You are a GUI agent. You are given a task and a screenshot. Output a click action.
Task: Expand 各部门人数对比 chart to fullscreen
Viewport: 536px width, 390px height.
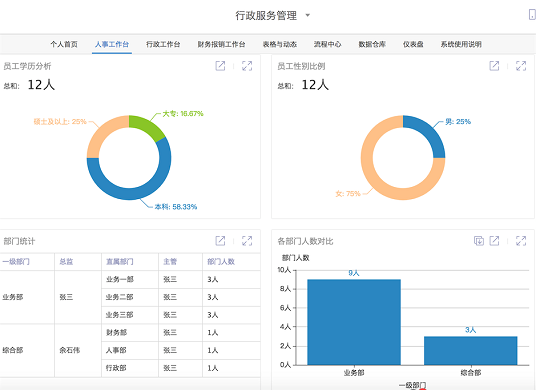521,241
